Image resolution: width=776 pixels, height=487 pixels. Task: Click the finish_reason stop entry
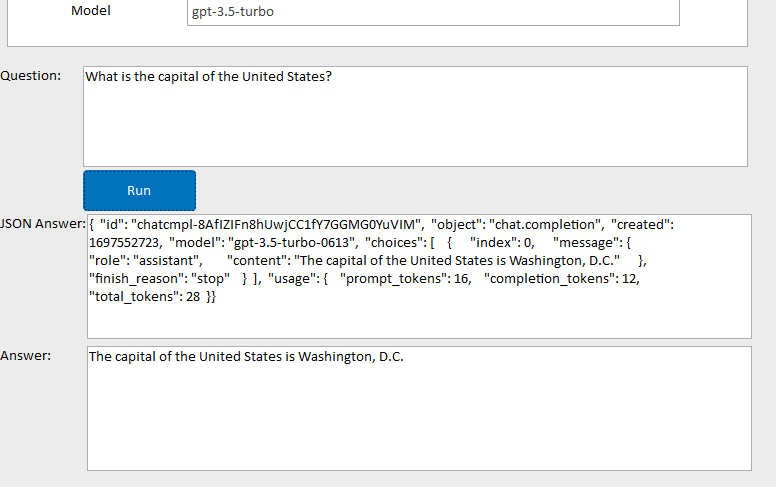[159, 279]
